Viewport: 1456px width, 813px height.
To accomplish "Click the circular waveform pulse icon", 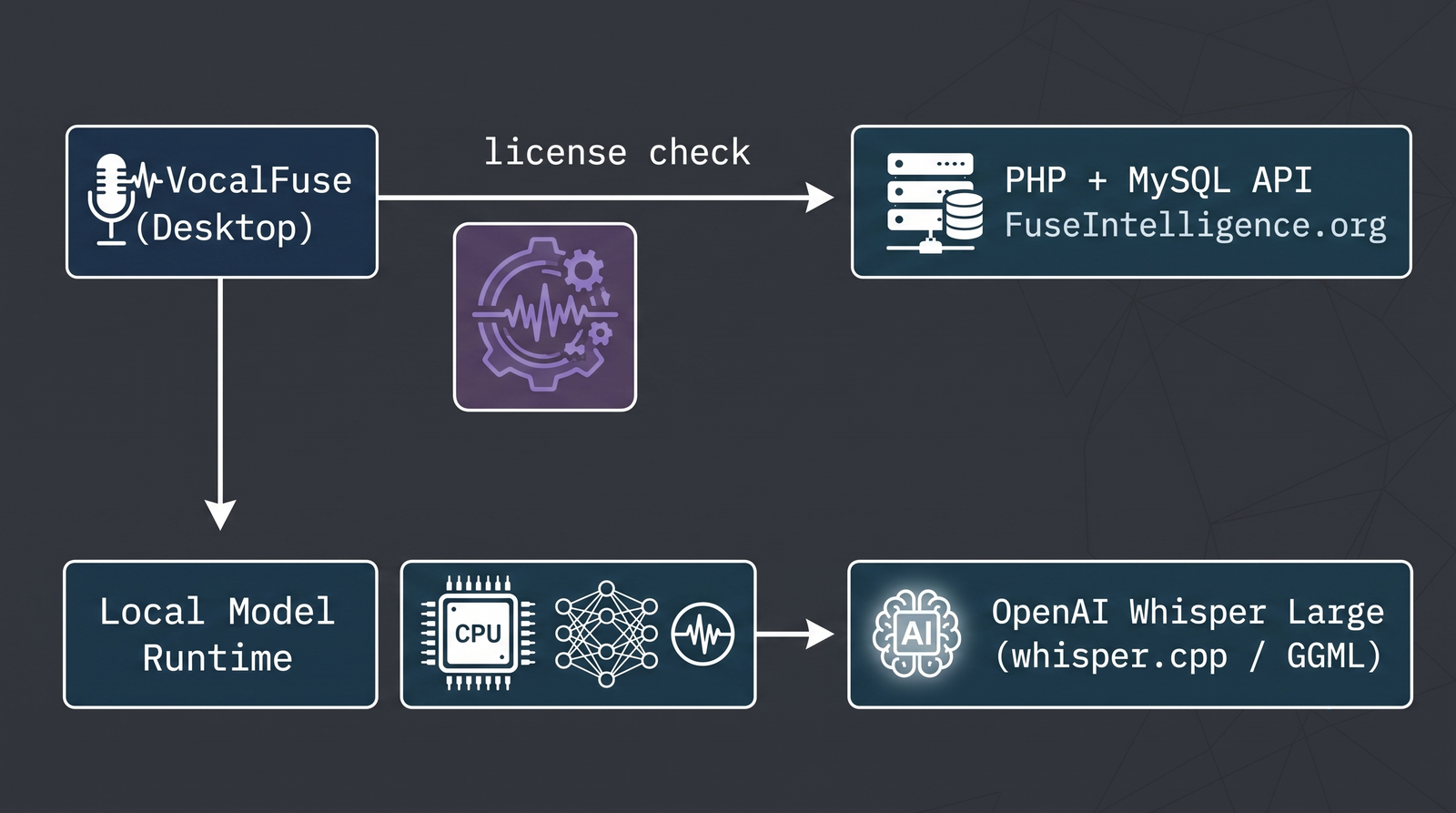I will 703,634.
